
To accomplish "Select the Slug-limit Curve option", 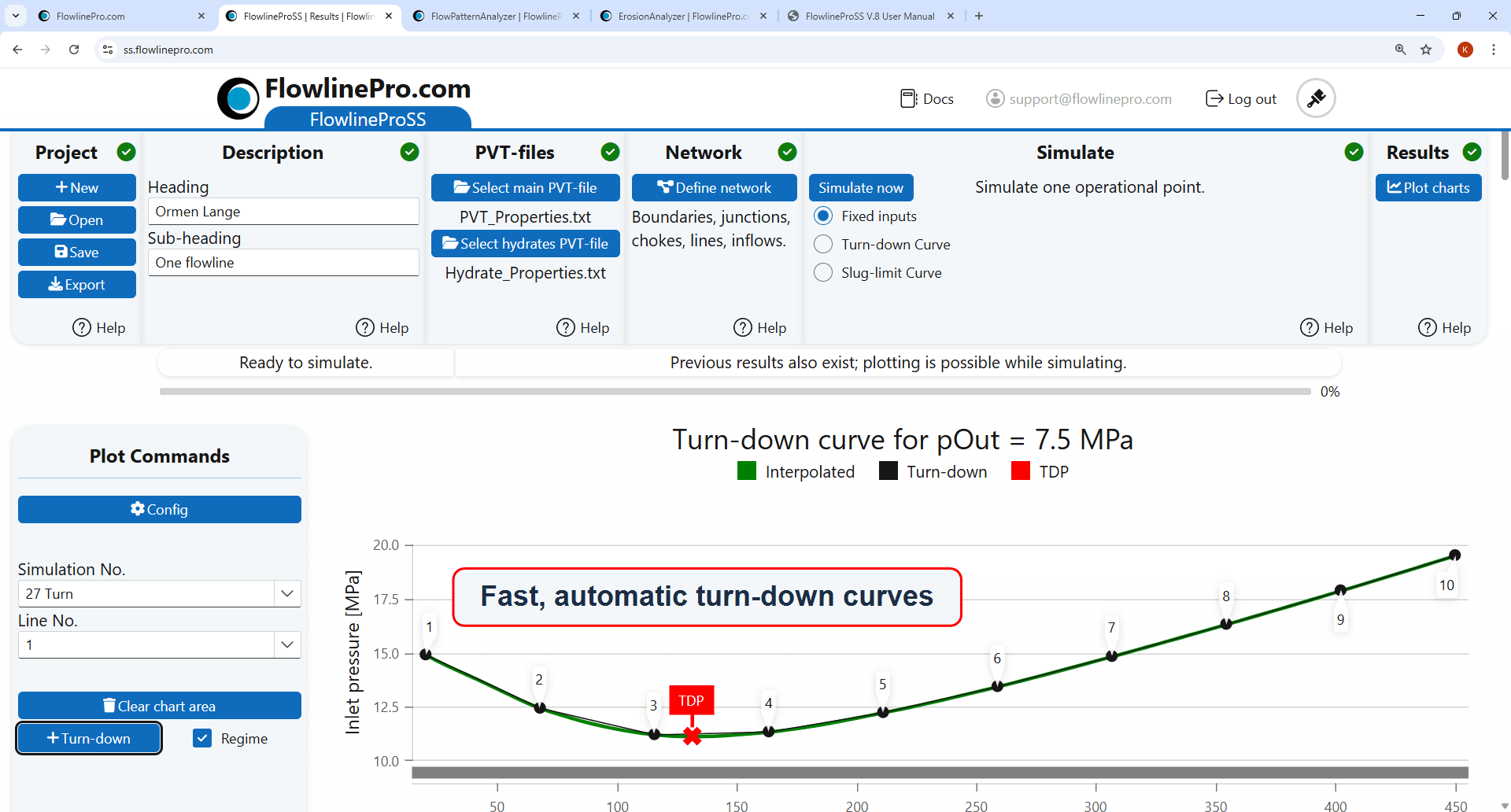I will [823, 272].
